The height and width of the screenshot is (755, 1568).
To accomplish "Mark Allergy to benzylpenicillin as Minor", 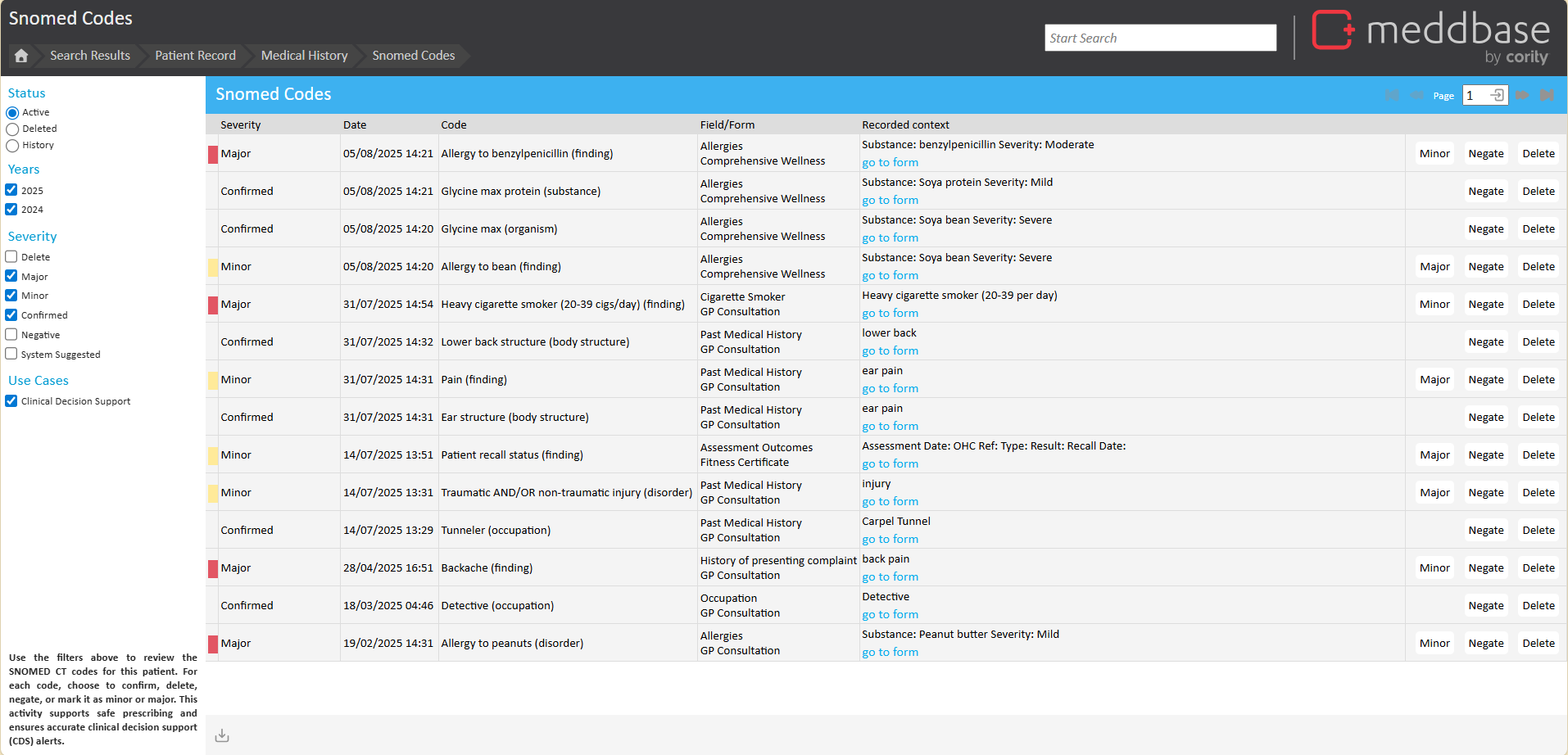I will [x=1434, y=154].
